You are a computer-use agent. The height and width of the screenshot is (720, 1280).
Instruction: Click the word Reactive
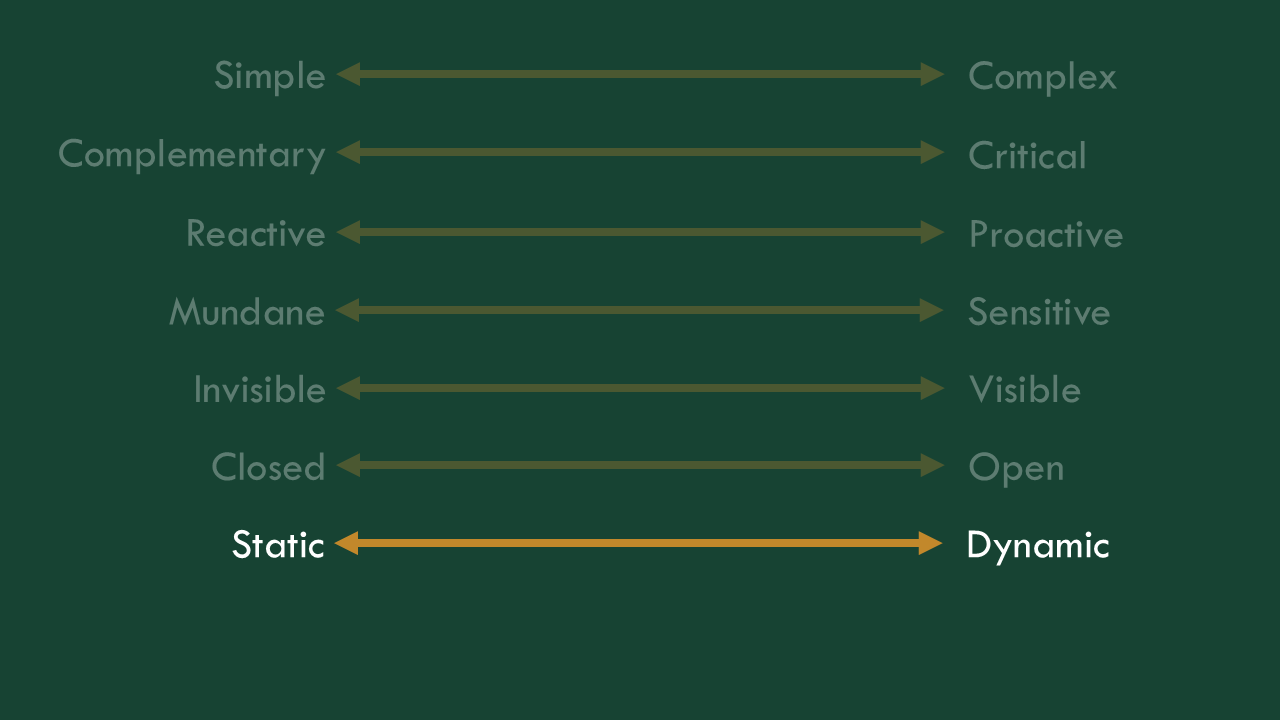point(256,233)
